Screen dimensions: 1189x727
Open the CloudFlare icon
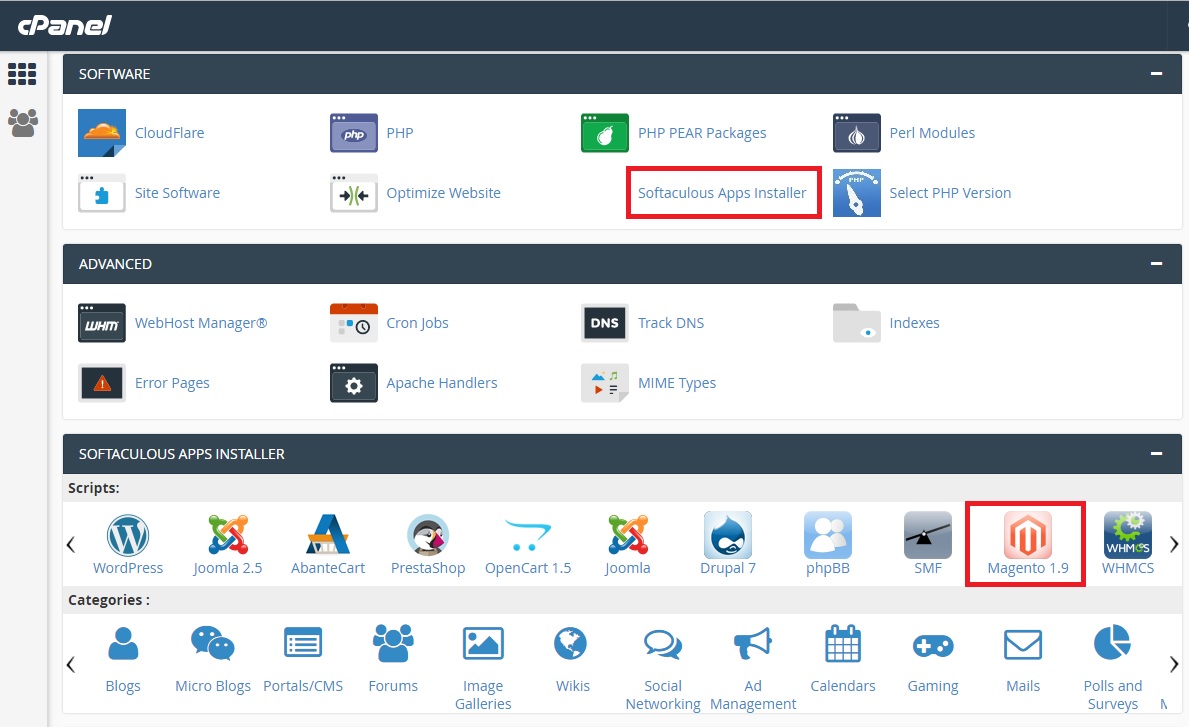point(102,133)
